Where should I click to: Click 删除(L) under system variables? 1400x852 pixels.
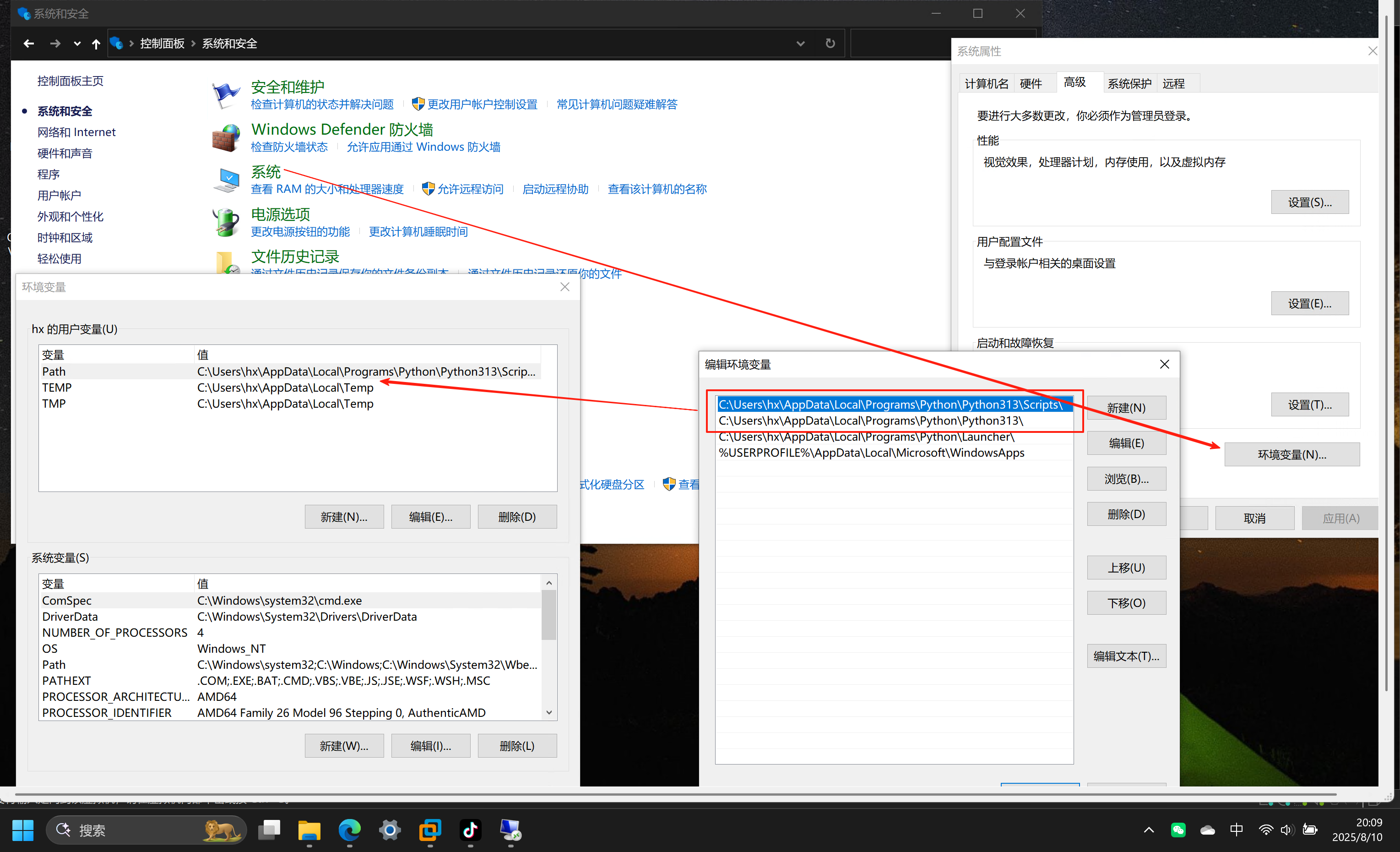(x=517, y=746)
